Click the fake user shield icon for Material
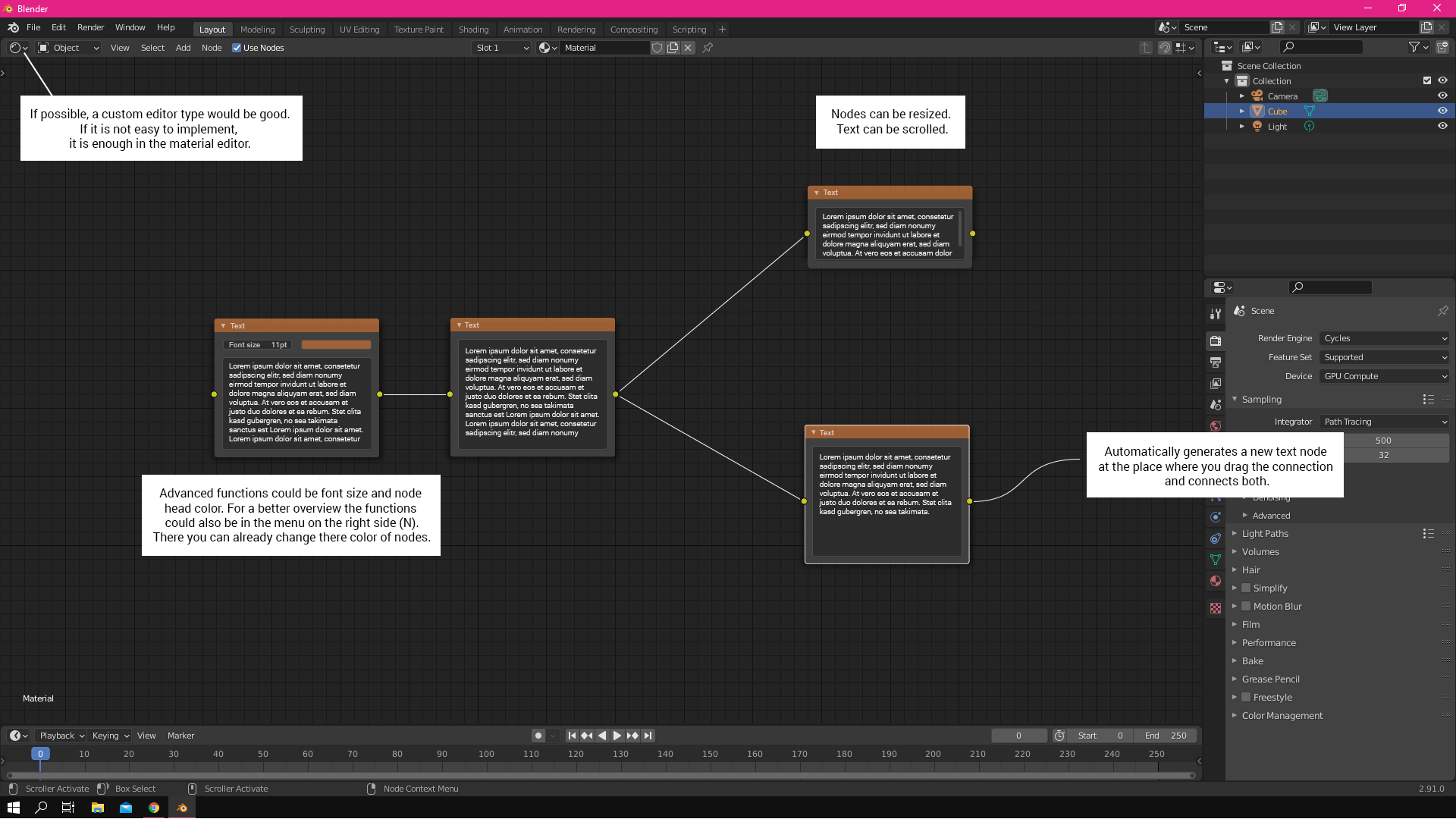The width and height of the screenshot is (1456, 819). tap(657, 48)
